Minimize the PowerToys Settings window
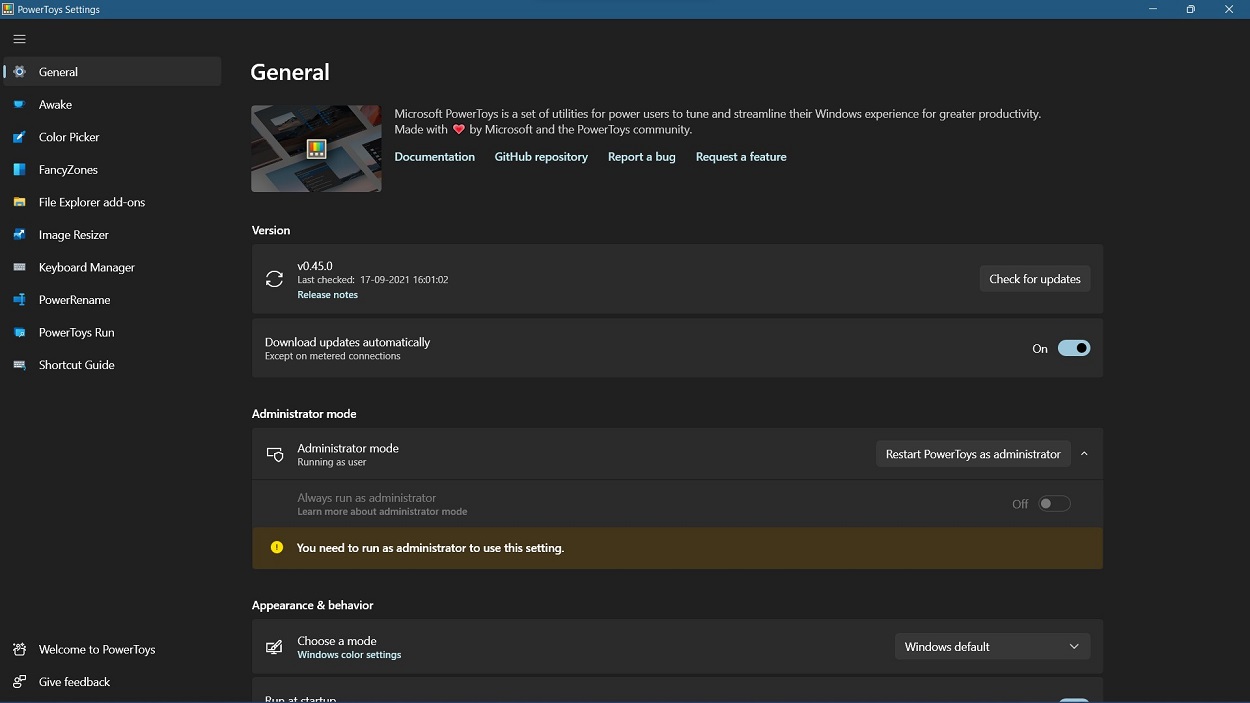 [x=1153, y=9]
